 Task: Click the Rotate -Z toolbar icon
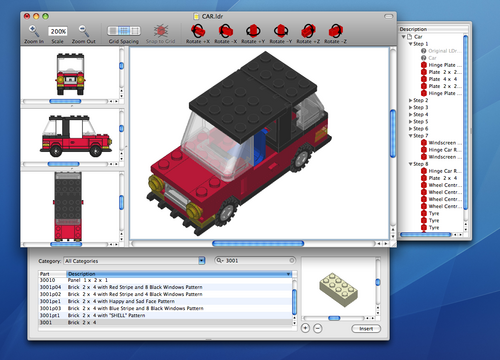pos(335,31)
